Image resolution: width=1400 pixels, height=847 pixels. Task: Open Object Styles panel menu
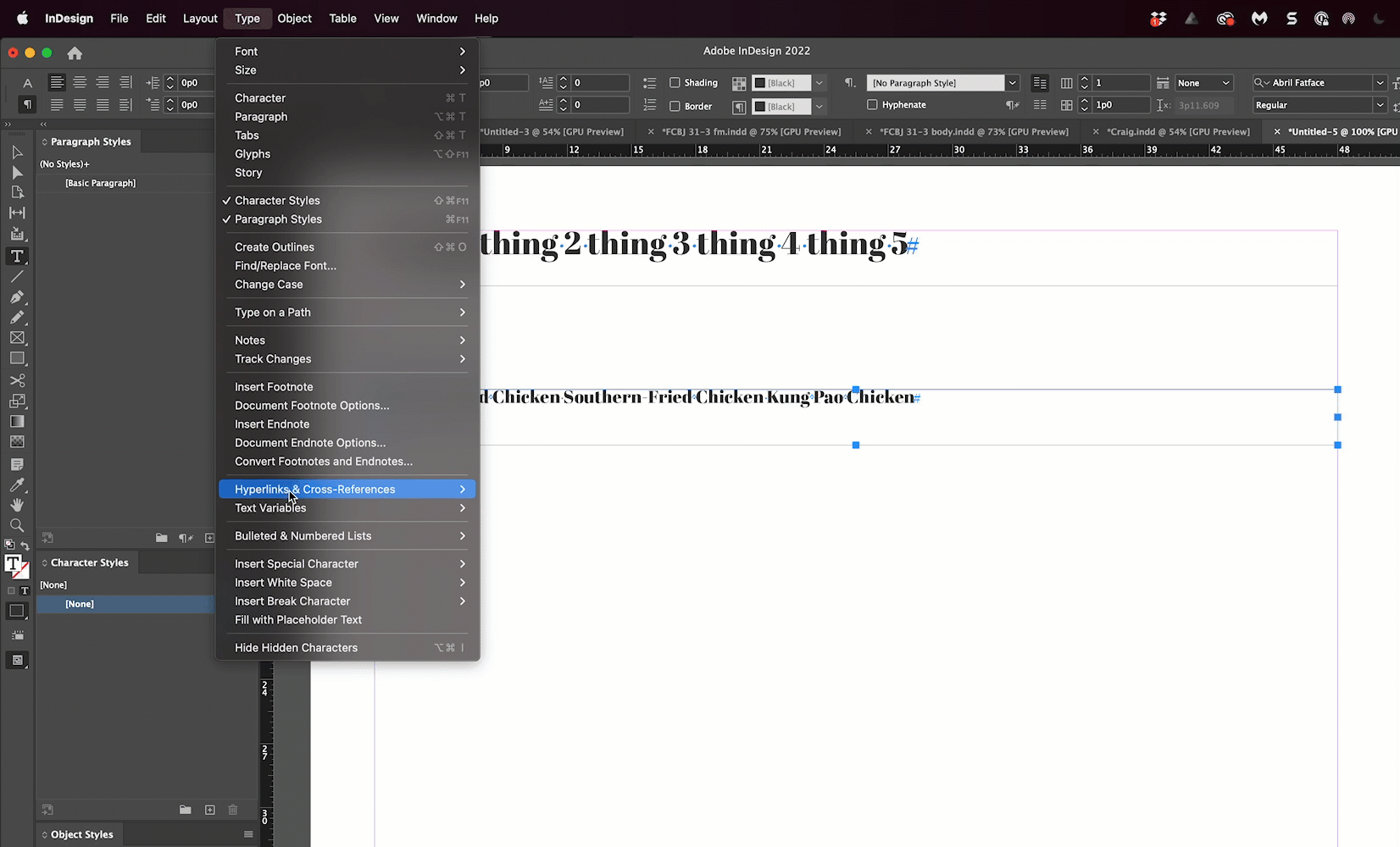pyautogui.click(x=248, y=834)
